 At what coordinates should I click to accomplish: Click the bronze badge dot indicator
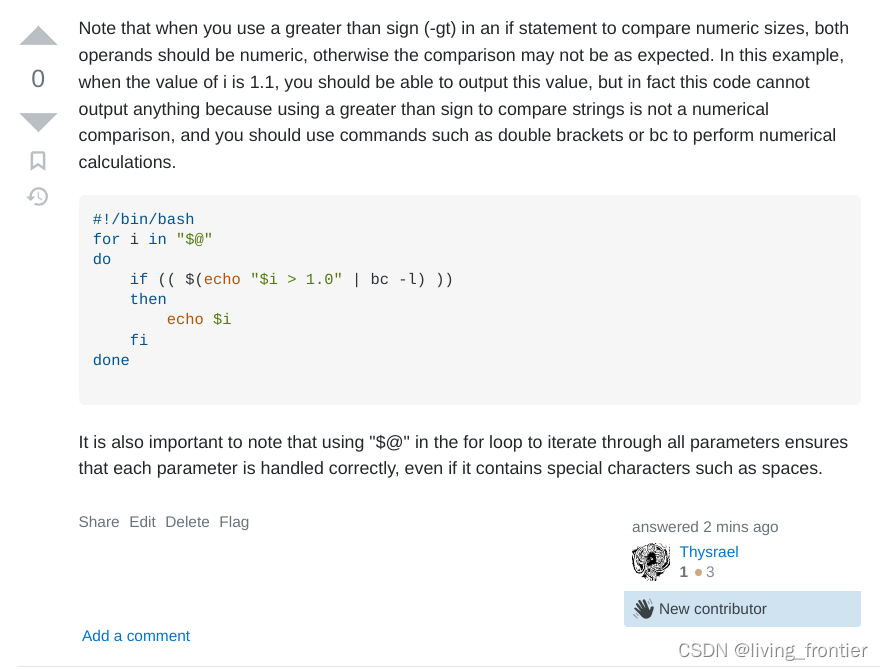pyautogui.click(x=698, y=573)
